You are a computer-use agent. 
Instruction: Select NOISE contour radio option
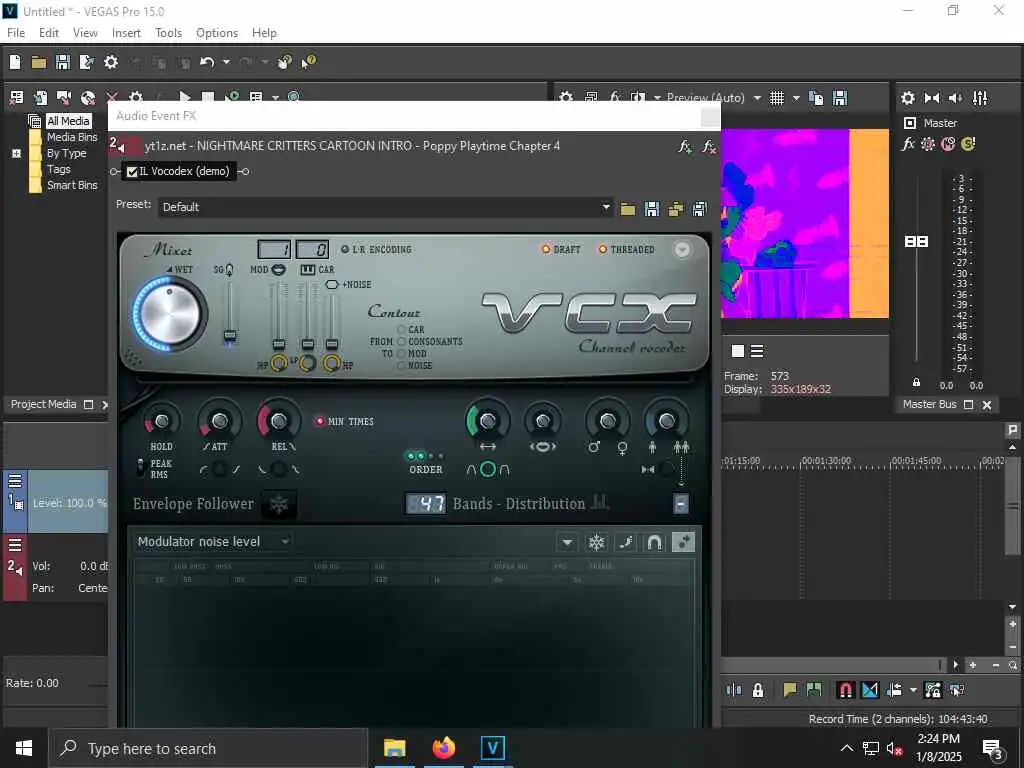(x=402, y=366)
